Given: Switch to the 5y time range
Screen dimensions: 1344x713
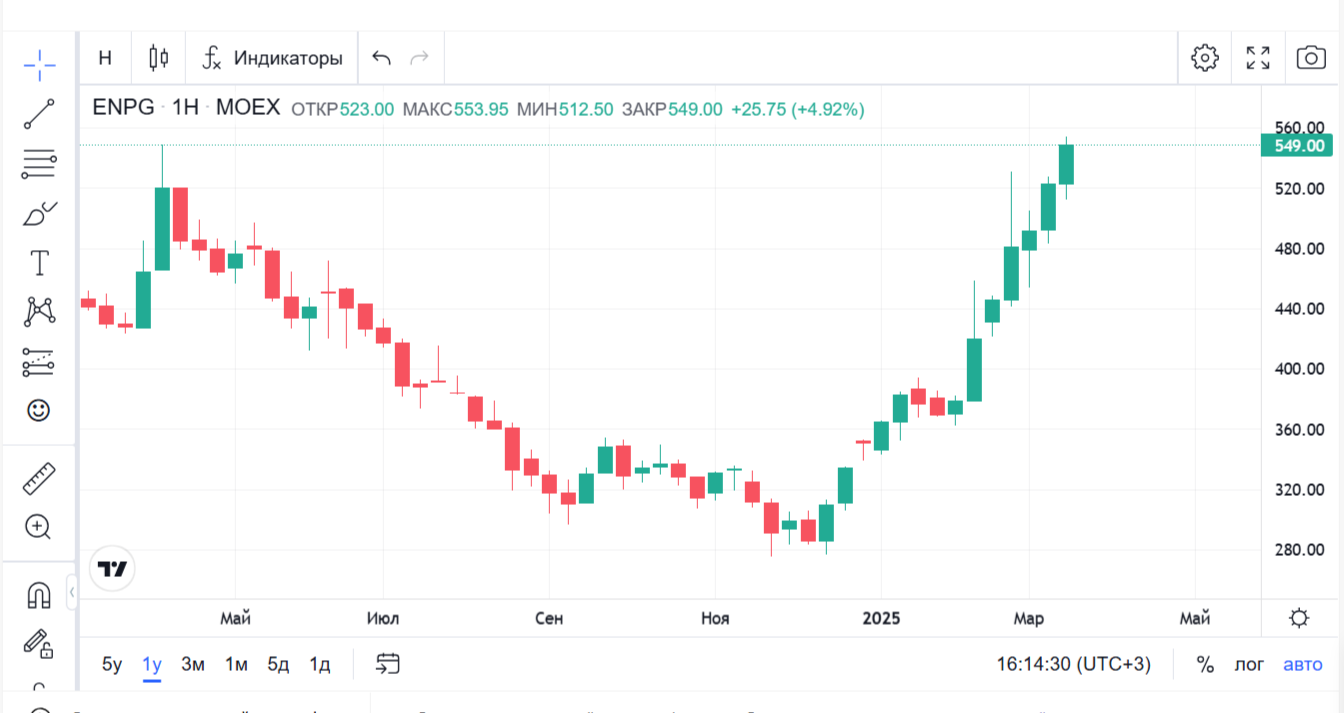Looking at the screenshot, I should [112, 664].
